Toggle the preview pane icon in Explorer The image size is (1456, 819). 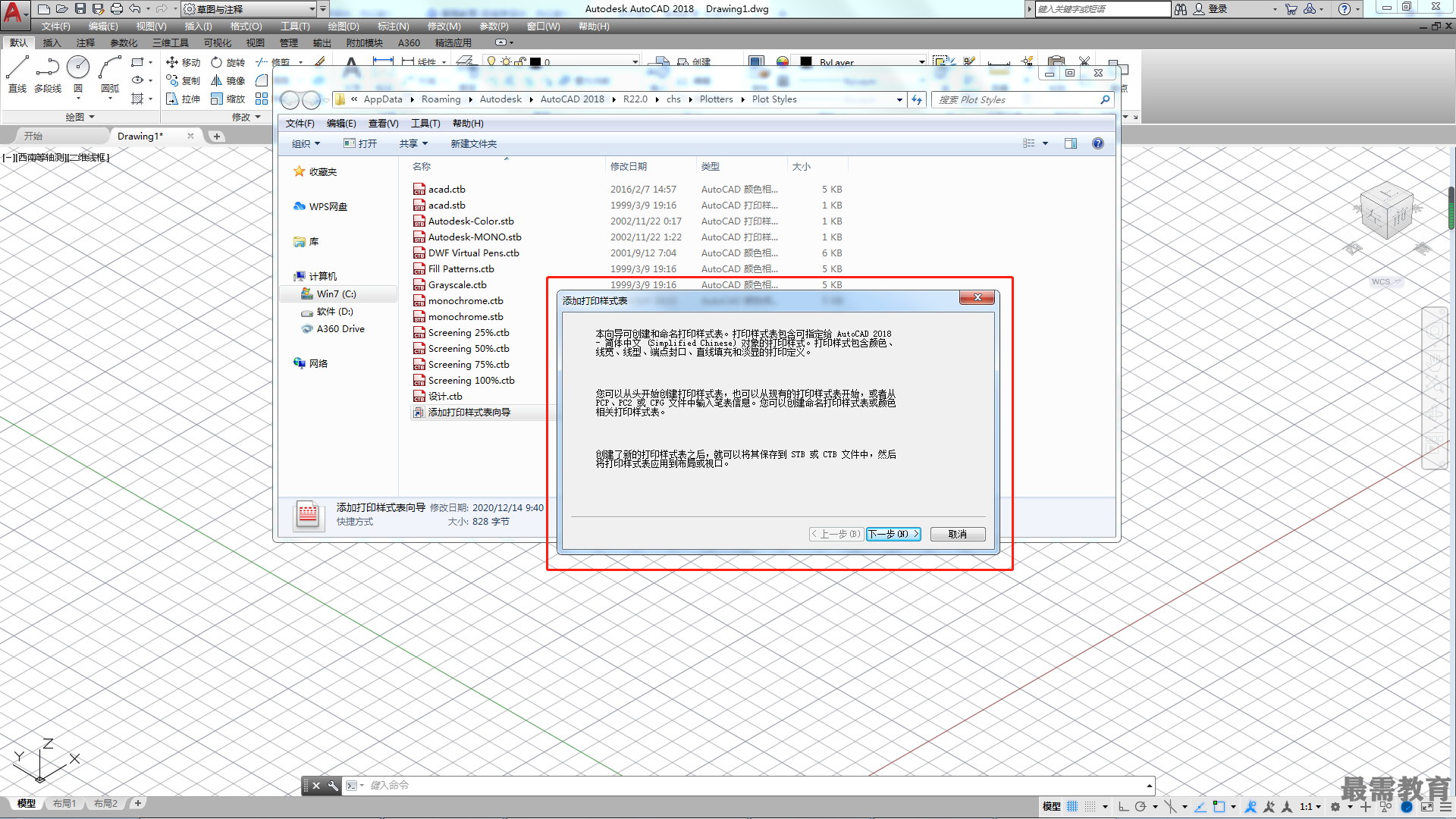(1071, 143)
